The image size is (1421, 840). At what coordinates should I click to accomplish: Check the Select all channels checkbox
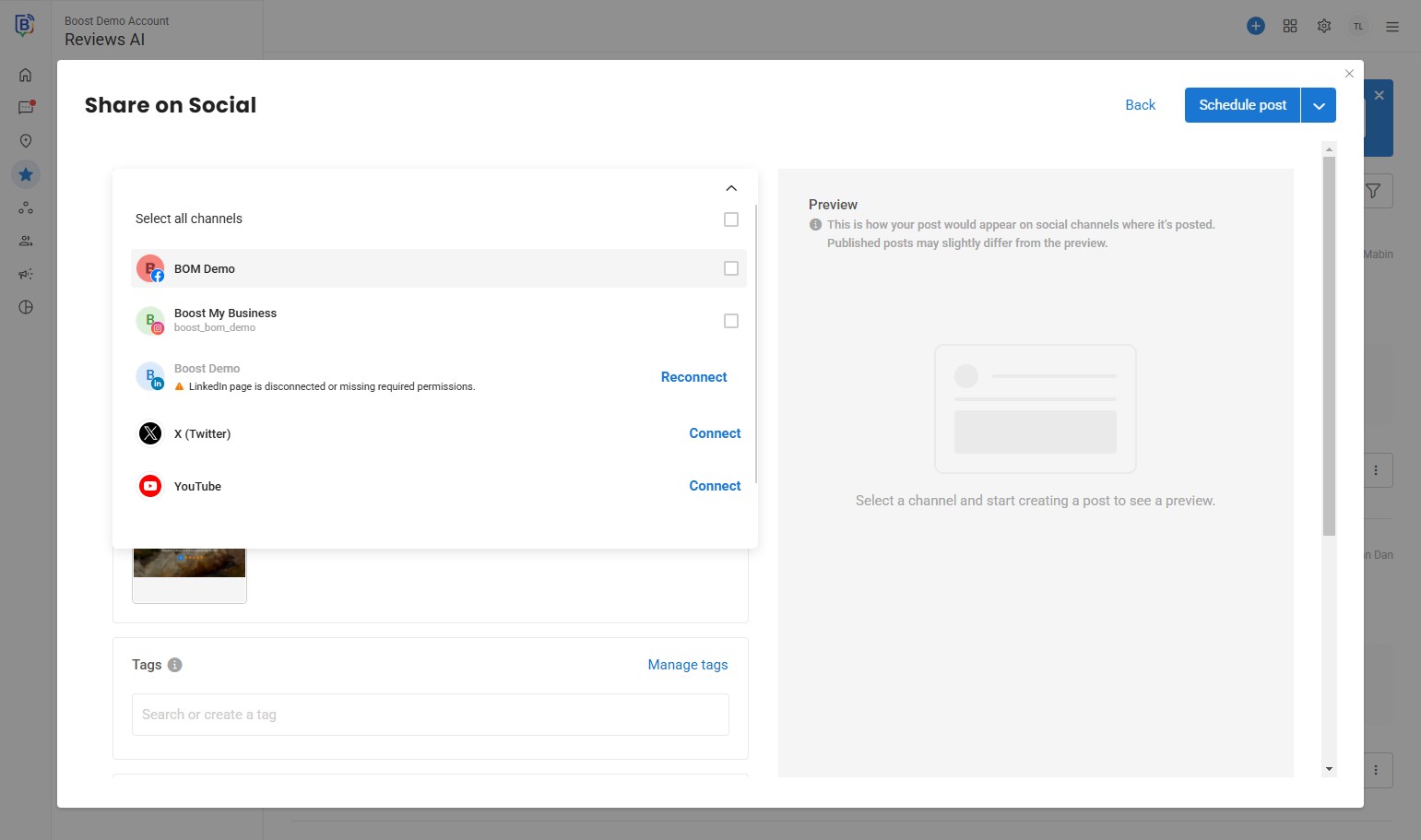coord(731,219)
